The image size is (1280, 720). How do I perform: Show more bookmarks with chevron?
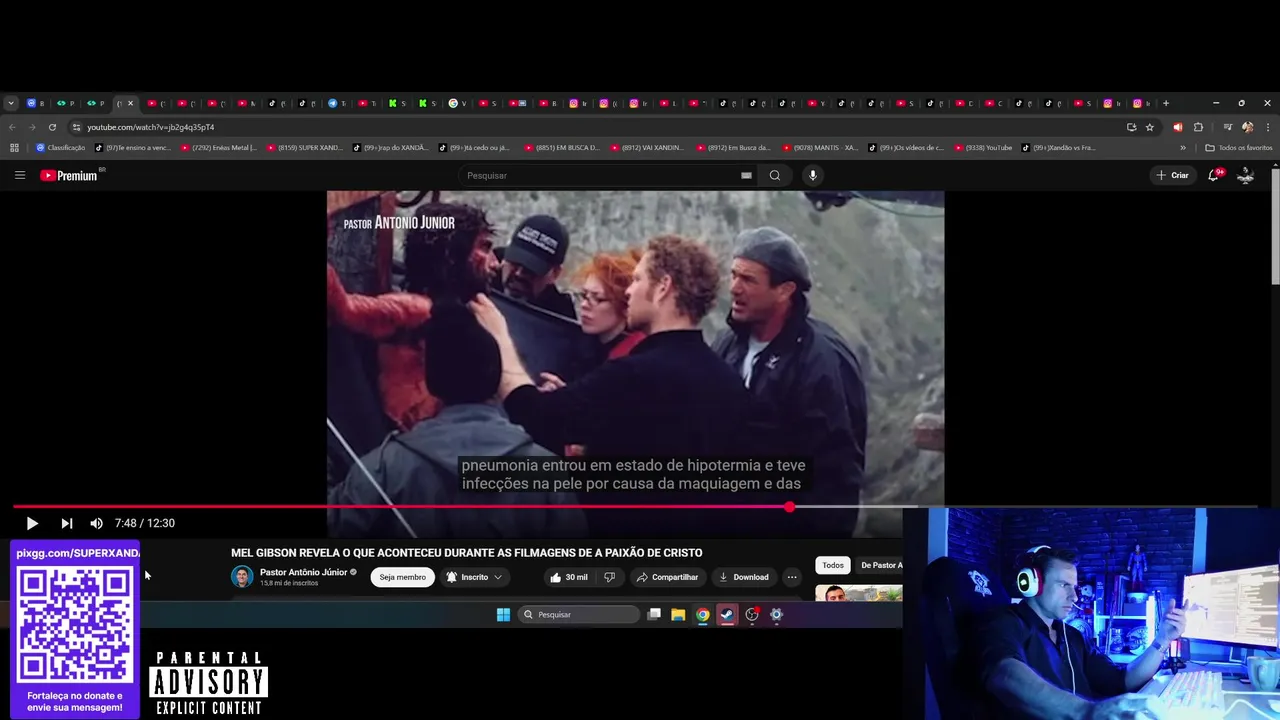[x=1183, y=148]
